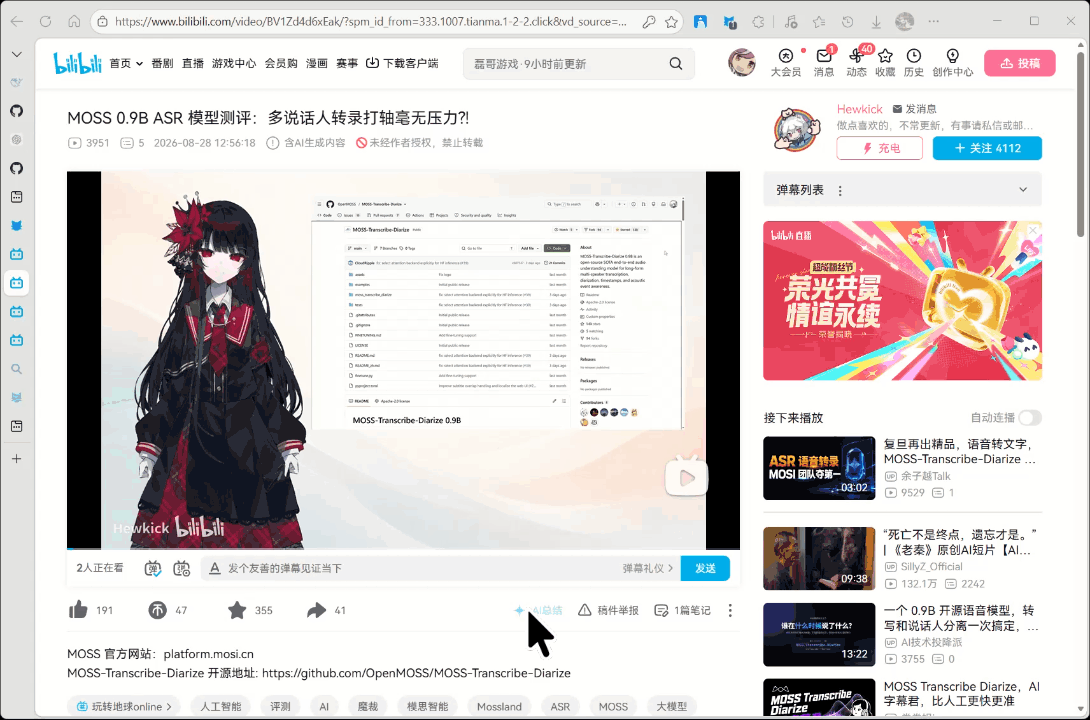Image resolution: width=1090 pixels, height=720 pixels.
Task: Open 1篇笔记 notes button
Action: click(683, 610)
